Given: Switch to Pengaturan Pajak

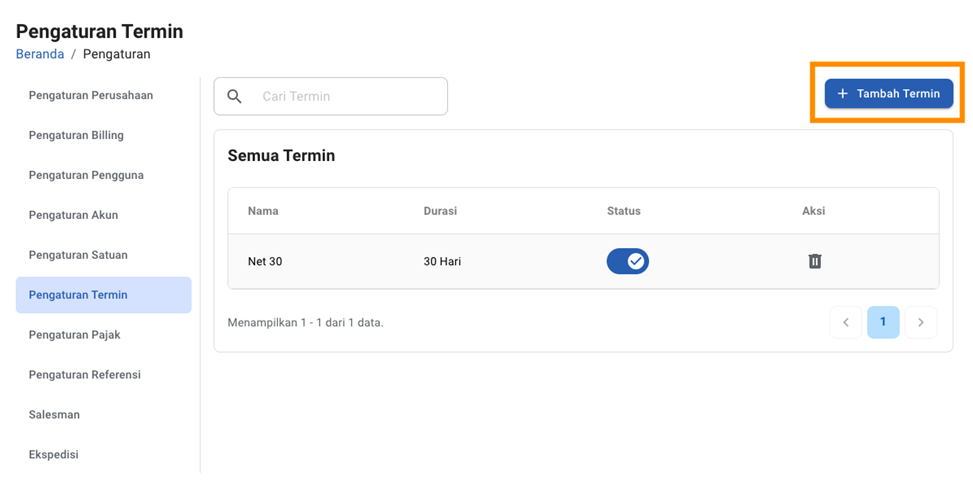Looking at the screenshot, I should [75, 335].
